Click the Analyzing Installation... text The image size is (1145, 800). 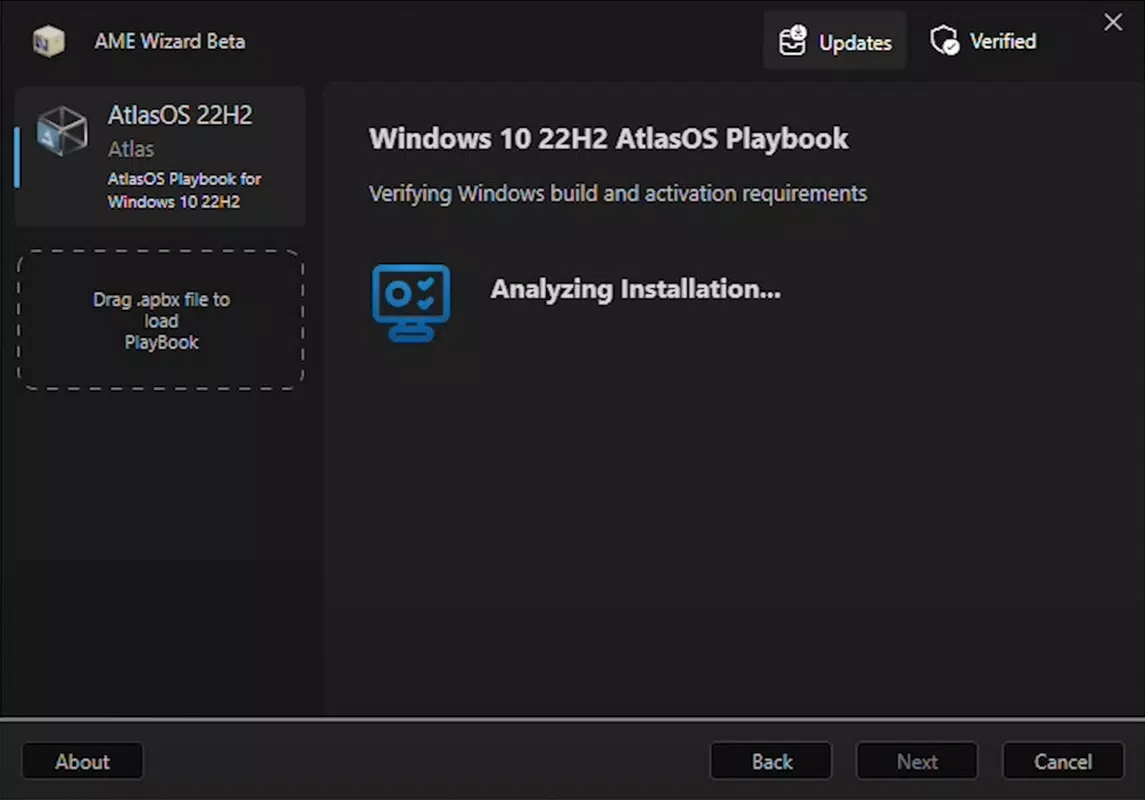click(635, 289)
